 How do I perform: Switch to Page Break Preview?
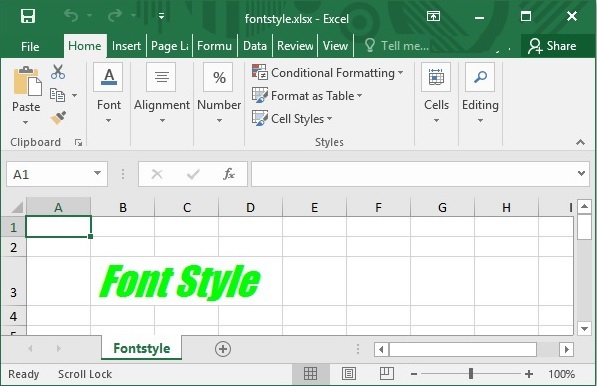(387, 374)
